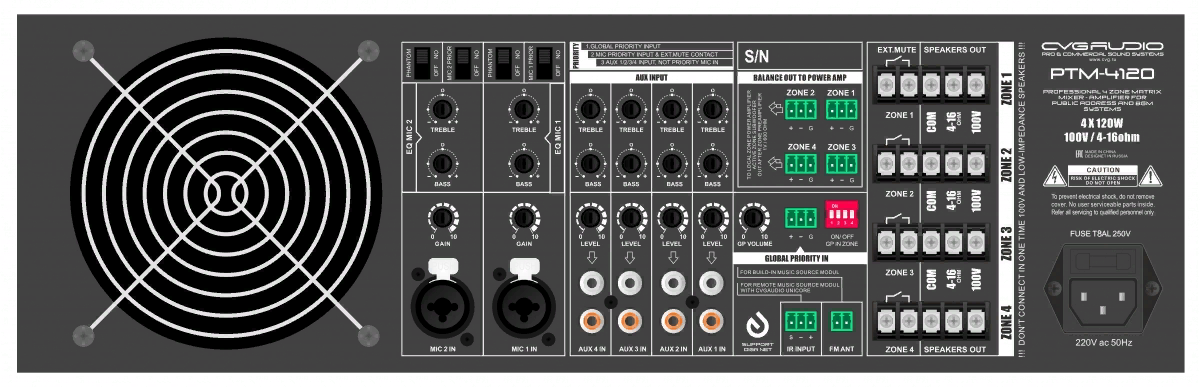Viewport: 1200px width, 387px height.
Task: Click the green IR INPUT connector
Action: [799, 321]
